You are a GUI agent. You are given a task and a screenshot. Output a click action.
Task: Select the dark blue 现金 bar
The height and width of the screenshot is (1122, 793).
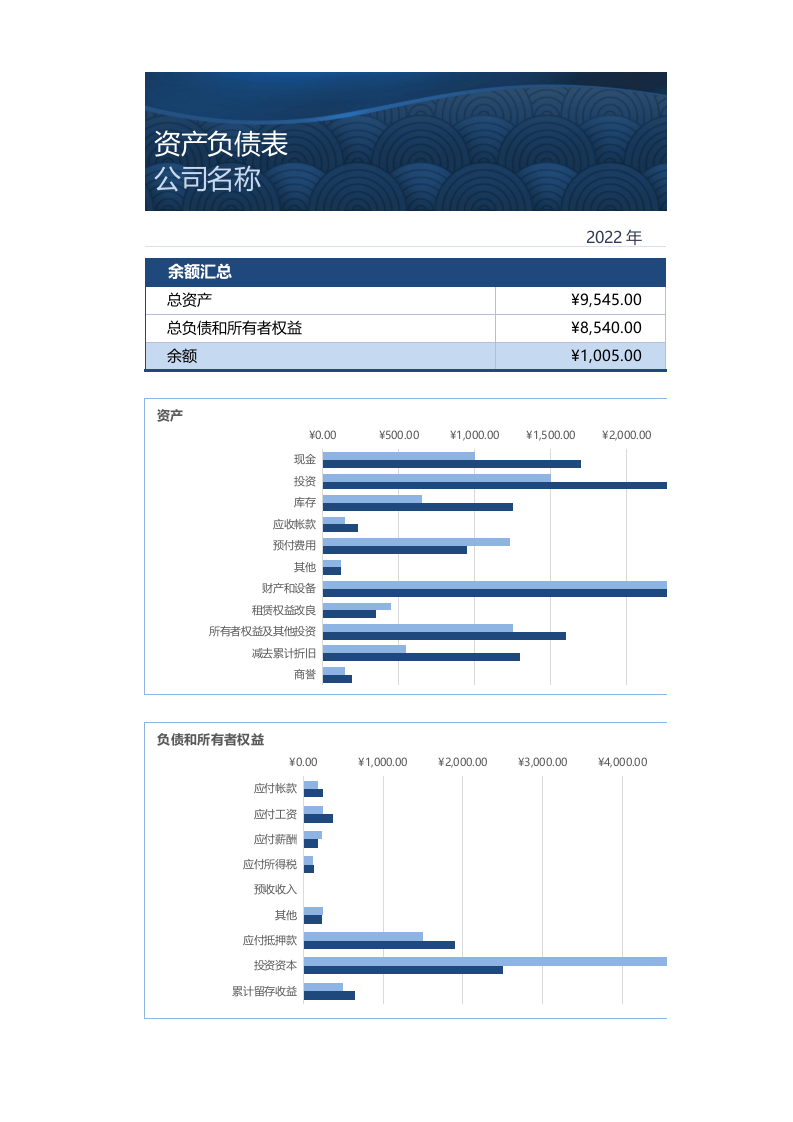click(x=452, y=464)
